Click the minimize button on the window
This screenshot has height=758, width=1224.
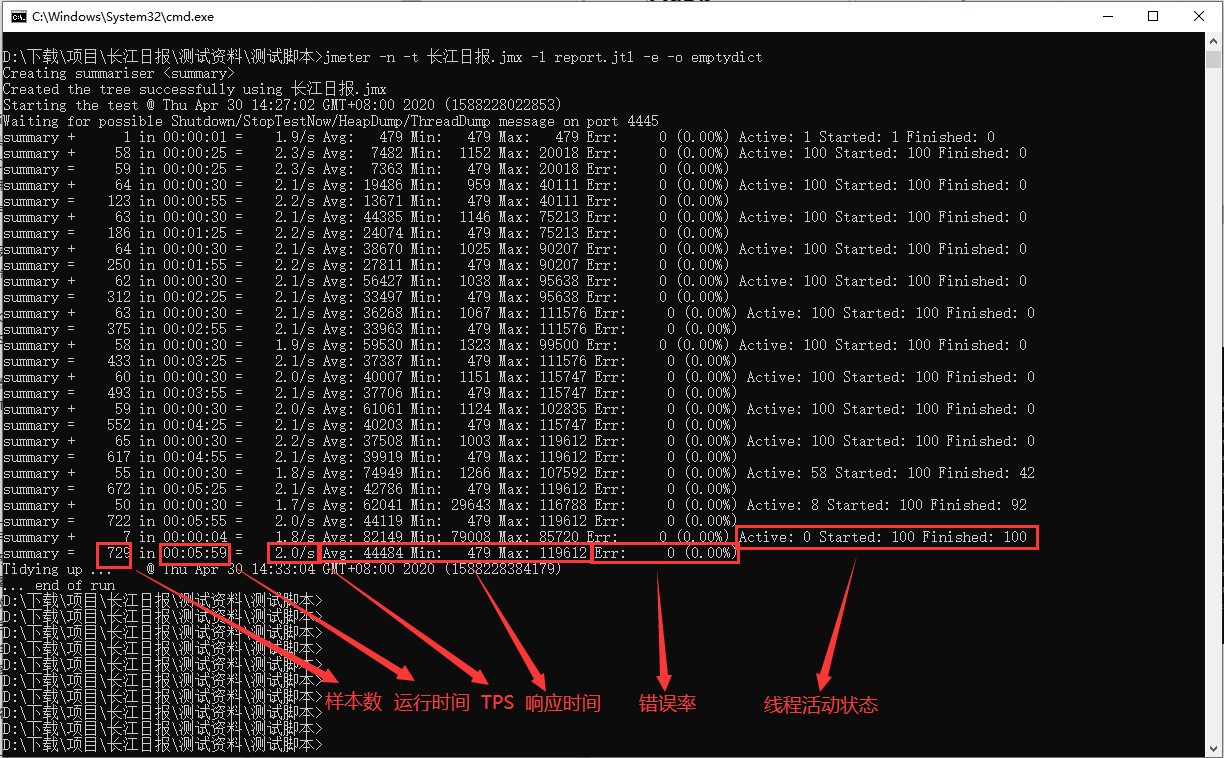[1110, 16]
